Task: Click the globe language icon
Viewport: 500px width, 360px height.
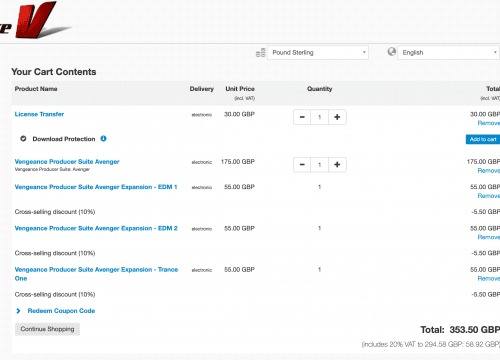Action: click(392, 52)
